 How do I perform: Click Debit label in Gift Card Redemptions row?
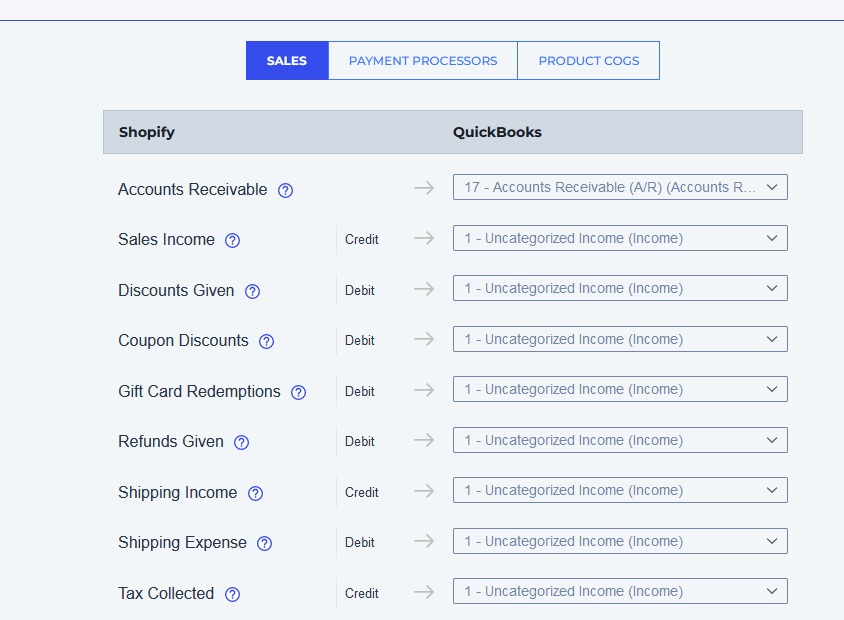(x=360, y=392)
